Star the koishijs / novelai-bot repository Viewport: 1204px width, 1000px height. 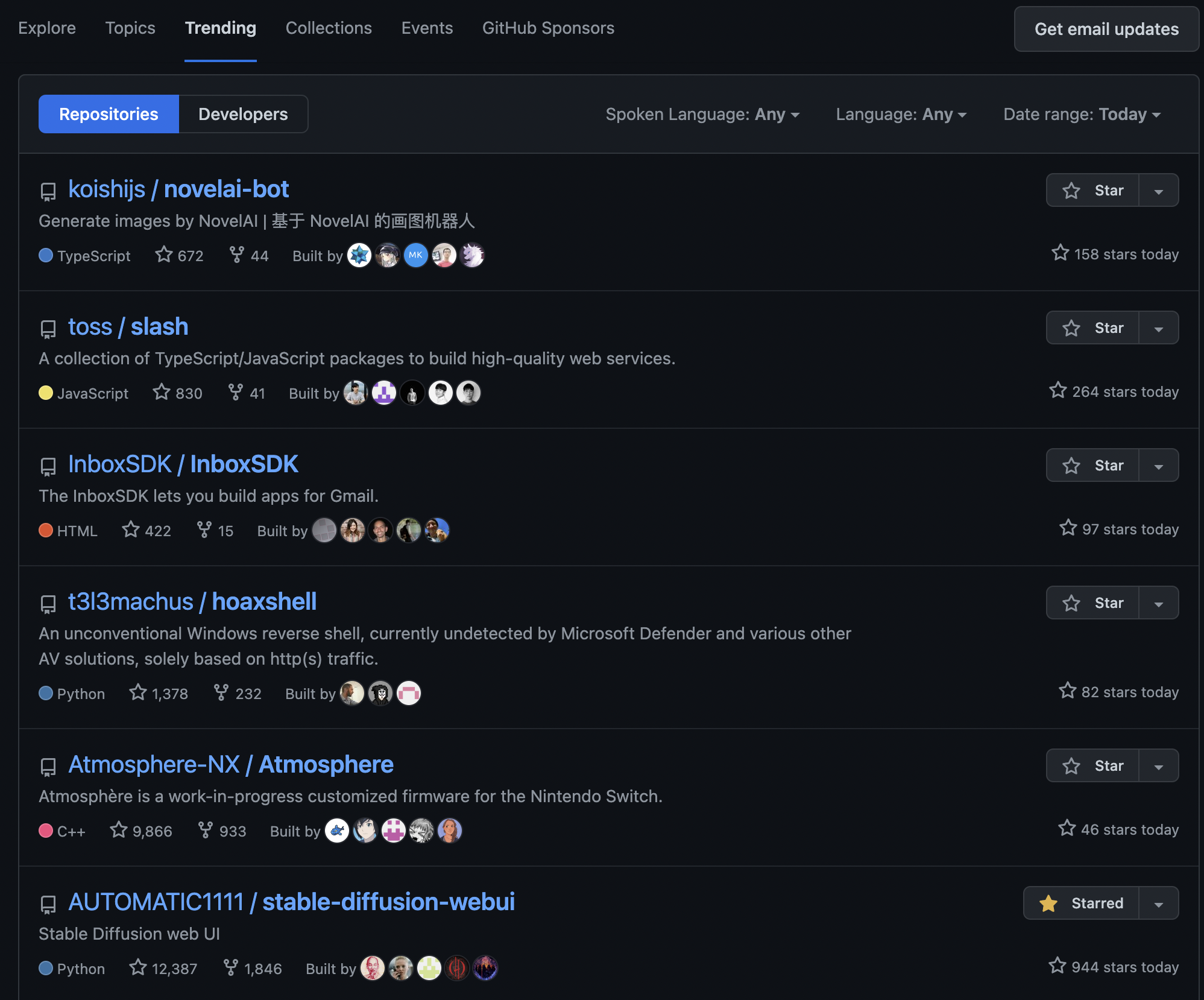coord(1092,190)
